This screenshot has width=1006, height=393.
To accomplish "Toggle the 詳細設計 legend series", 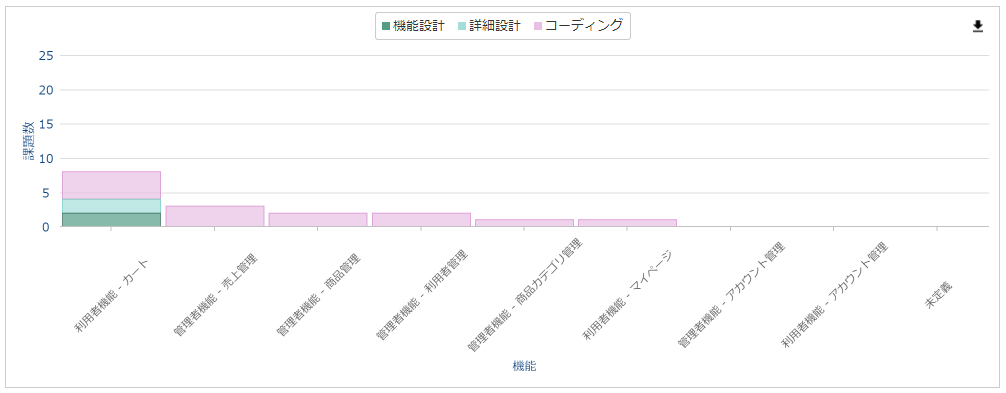I will (x=489, y=26).
